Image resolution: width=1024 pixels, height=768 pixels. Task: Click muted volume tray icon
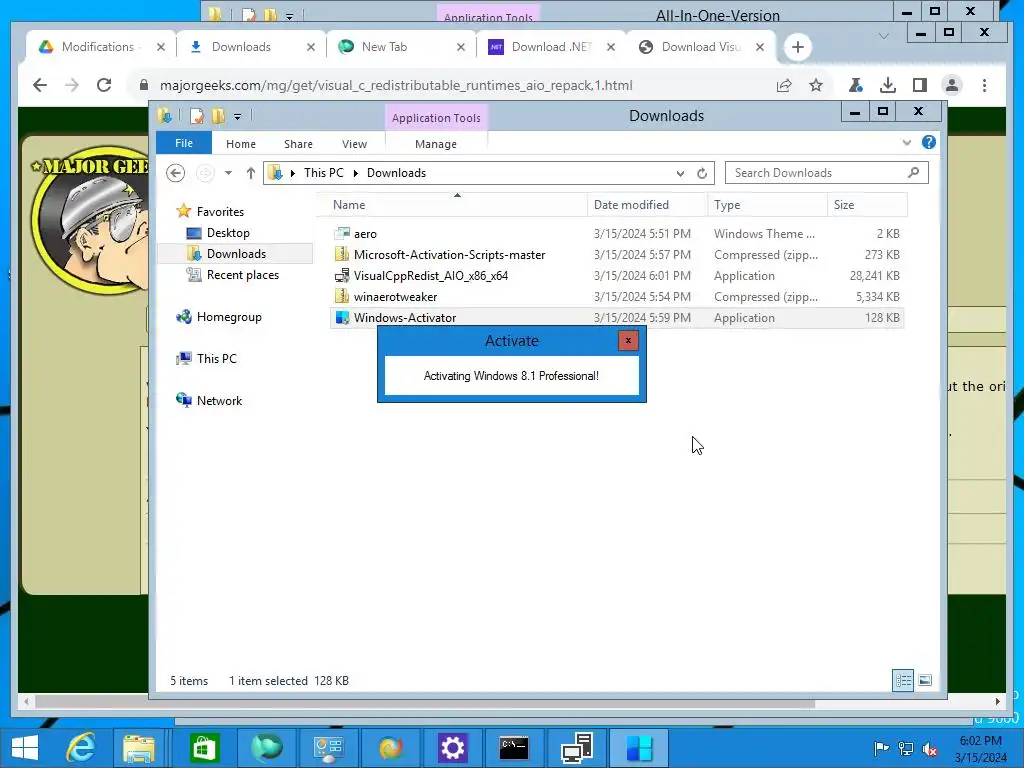pyautogui.click(x=930, y=748)
